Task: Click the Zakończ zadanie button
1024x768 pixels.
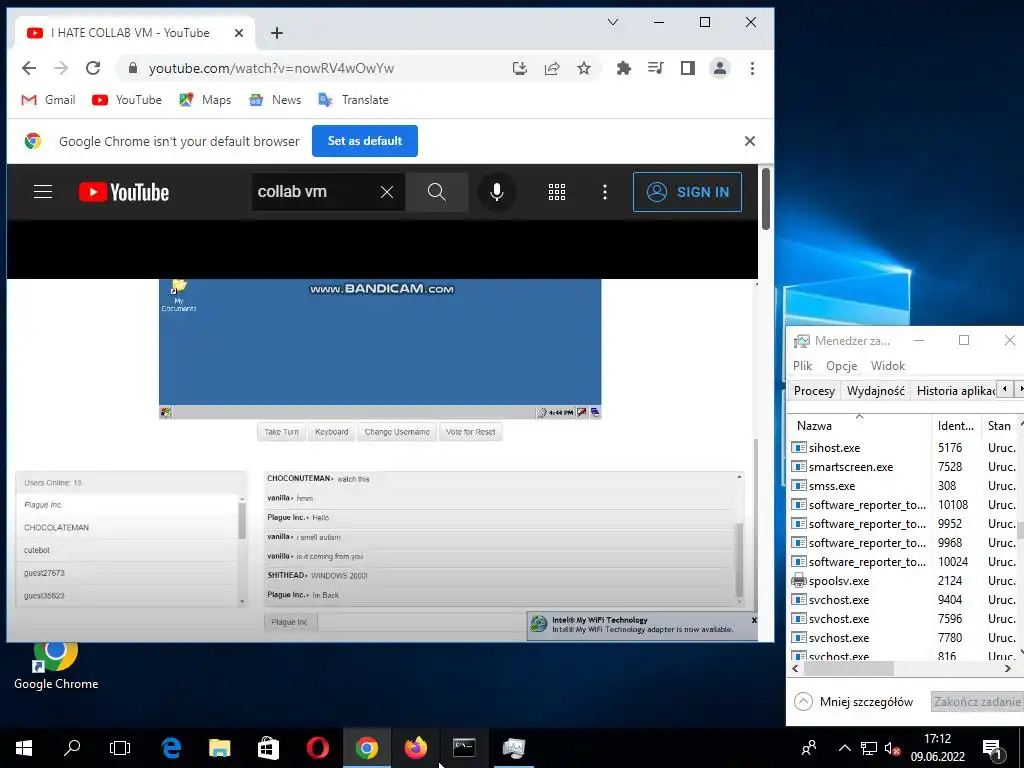Action: [x=976, y=701]
